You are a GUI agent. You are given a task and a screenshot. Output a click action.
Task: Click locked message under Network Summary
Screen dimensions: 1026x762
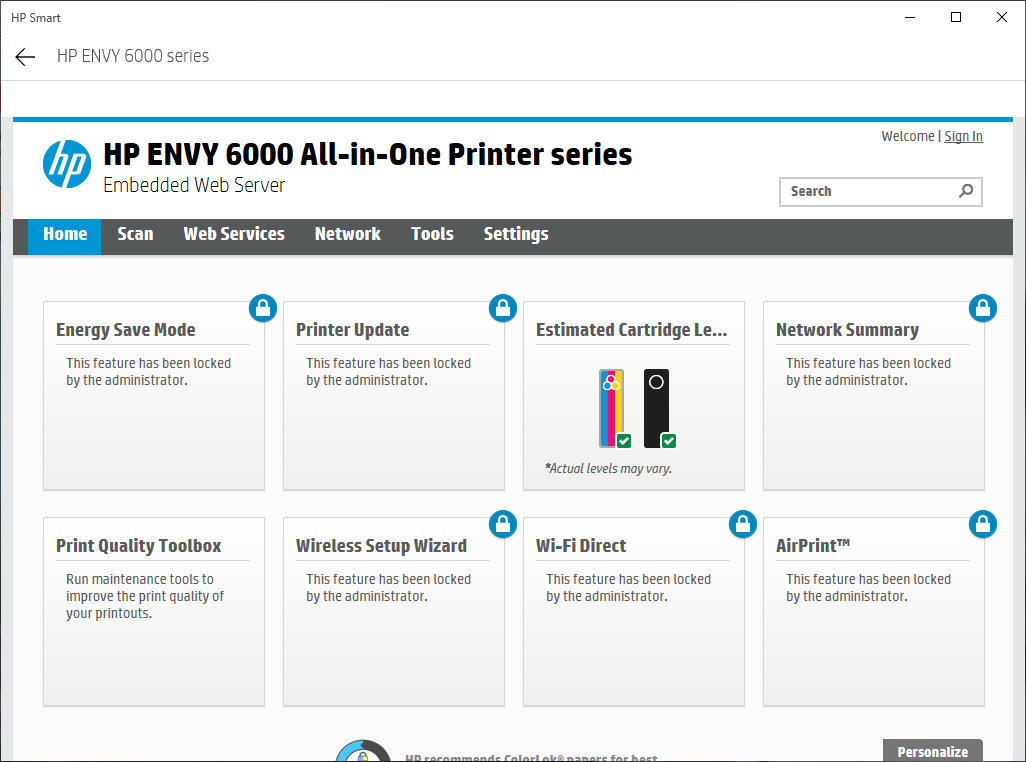click(x=868, y=372)
